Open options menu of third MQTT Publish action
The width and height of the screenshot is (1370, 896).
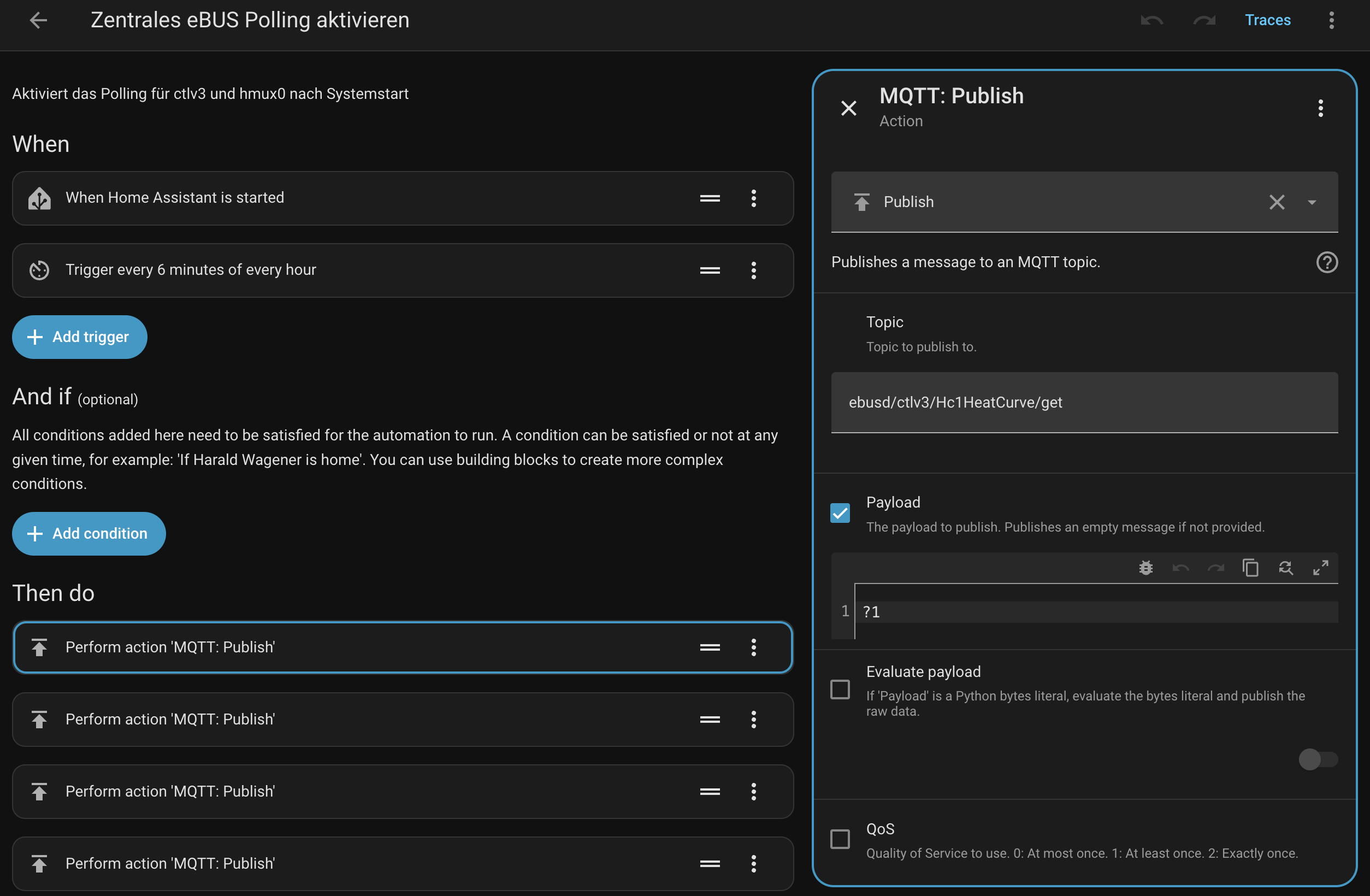tap(753, 792)
